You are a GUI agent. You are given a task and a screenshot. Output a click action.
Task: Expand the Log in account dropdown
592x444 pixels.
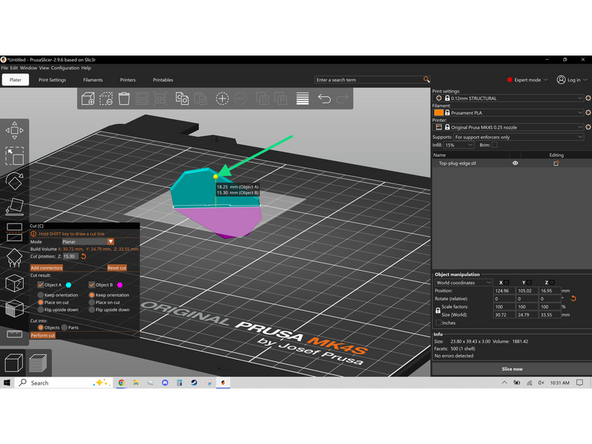coord(572,80)
